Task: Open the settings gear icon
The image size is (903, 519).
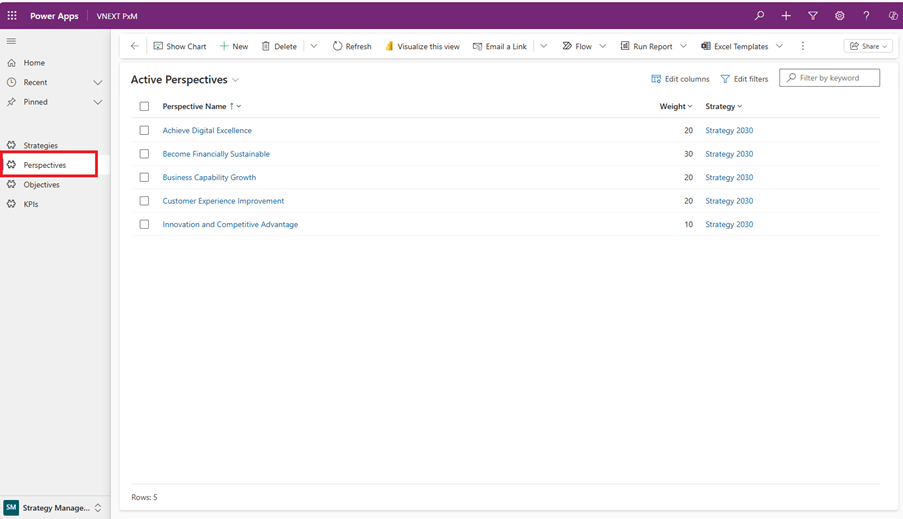Action: 840,16
